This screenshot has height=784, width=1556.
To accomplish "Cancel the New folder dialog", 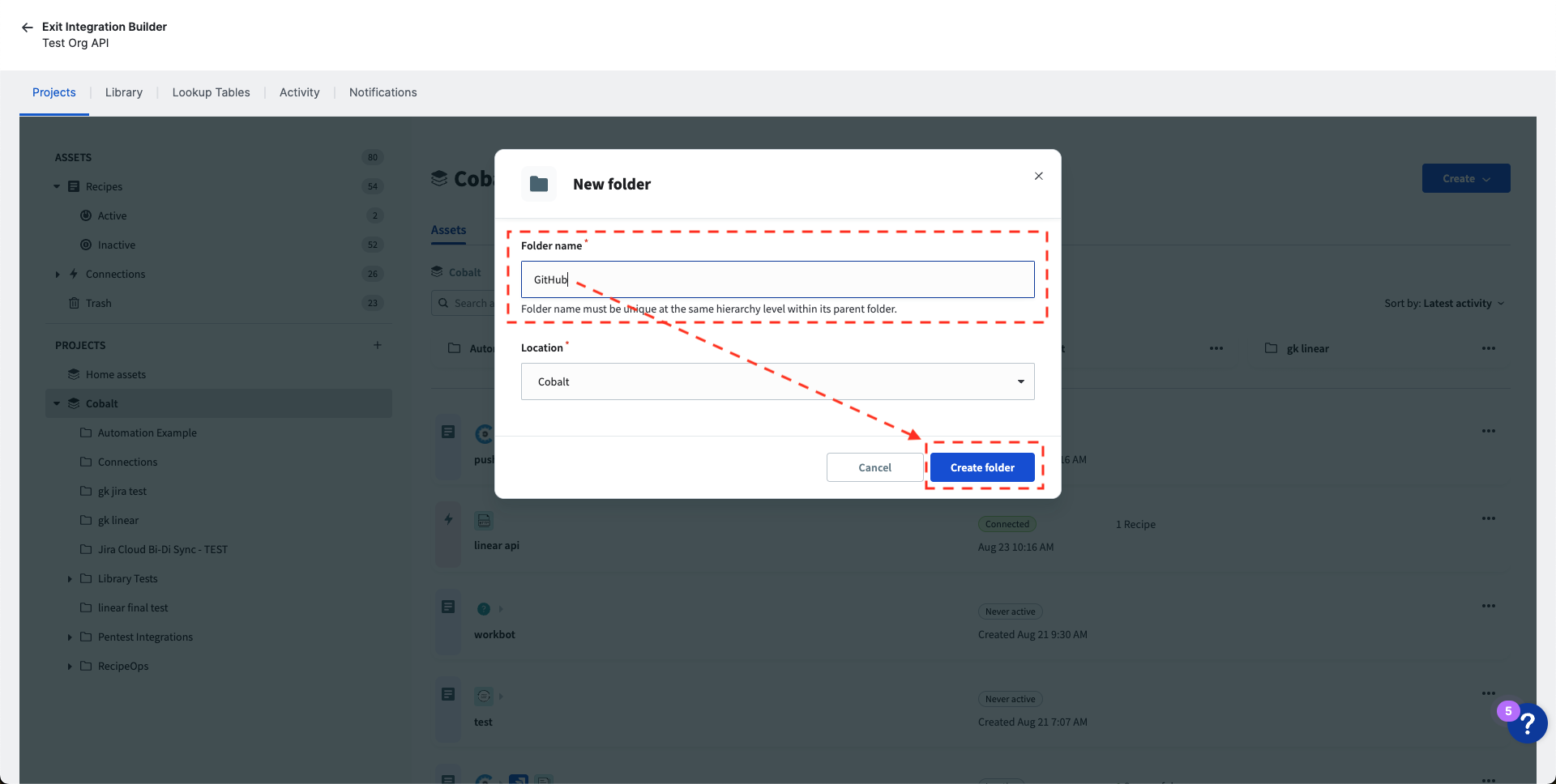I will (874, 467).
